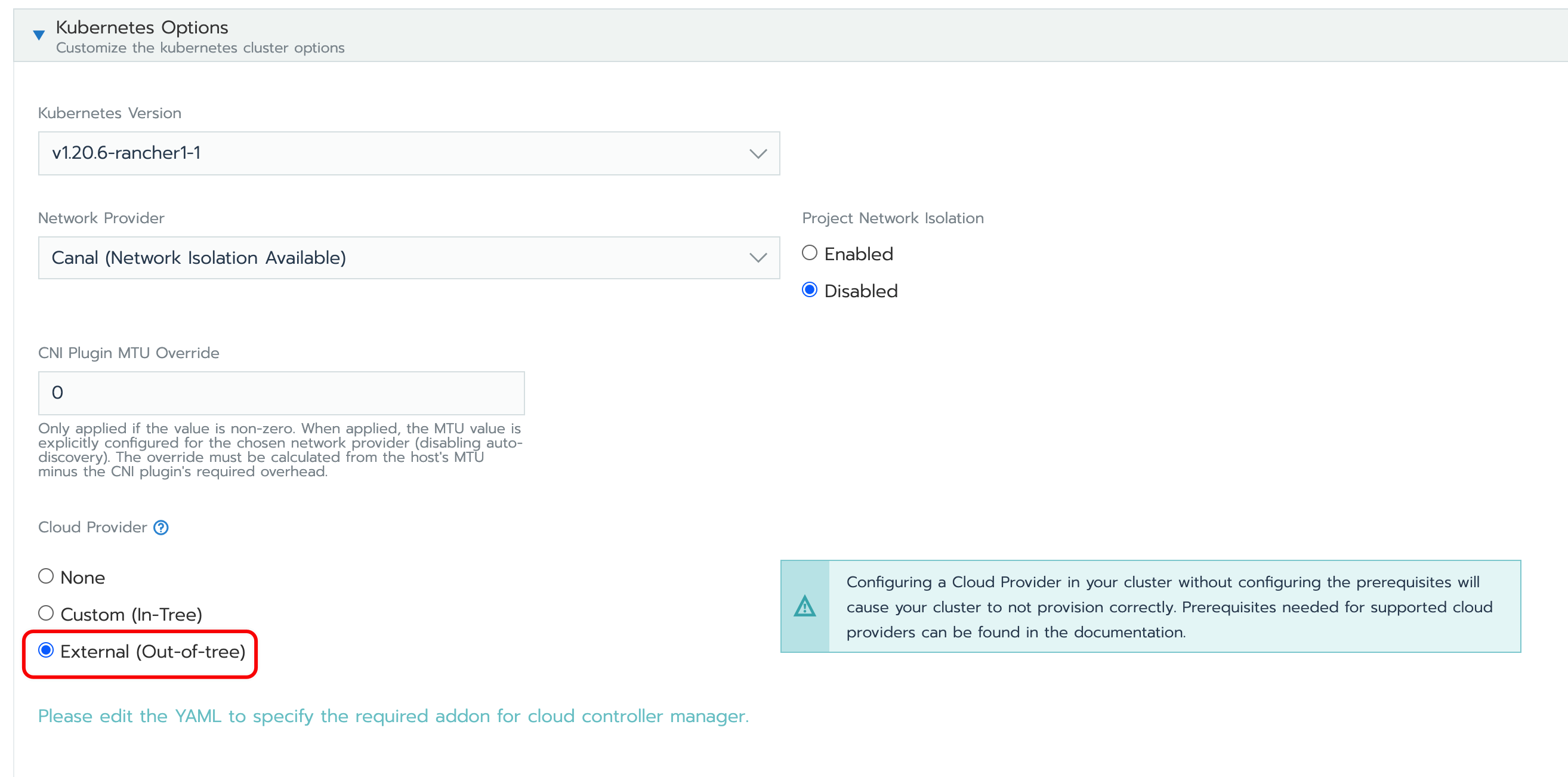Click the CNI Plugin MTU Override field
The height and width of the screenshot is (777, 1568).
pyautogui.click(x=281, y=393)
